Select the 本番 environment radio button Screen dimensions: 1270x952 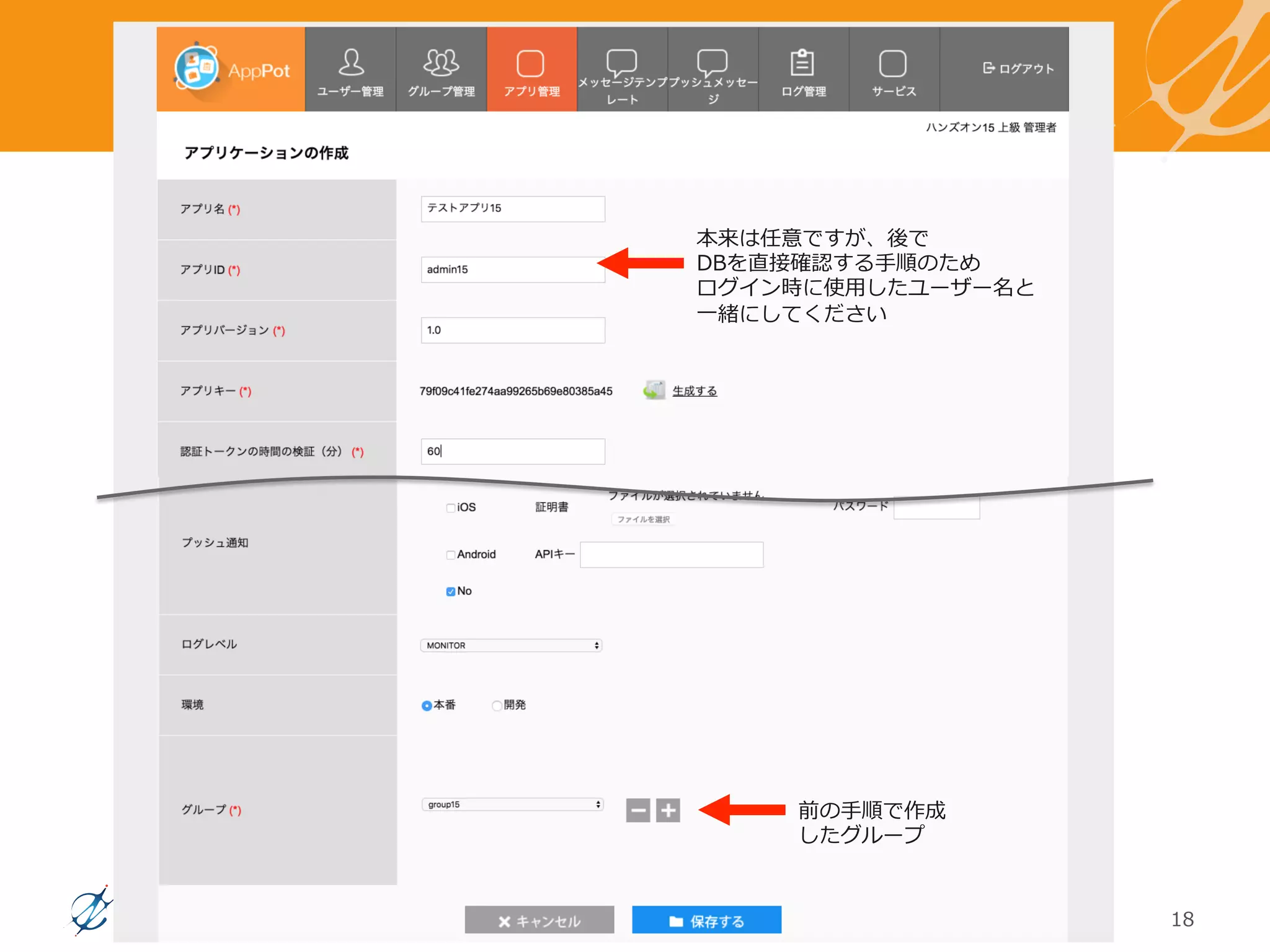(427, 705)
